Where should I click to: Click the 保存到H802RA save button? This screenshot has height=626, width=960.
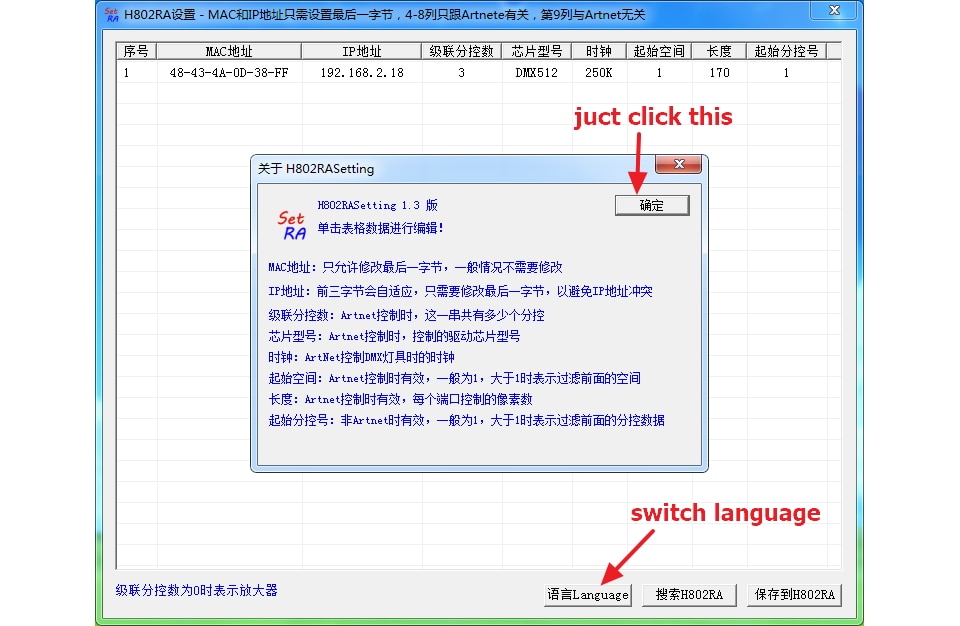click(794, 595)
